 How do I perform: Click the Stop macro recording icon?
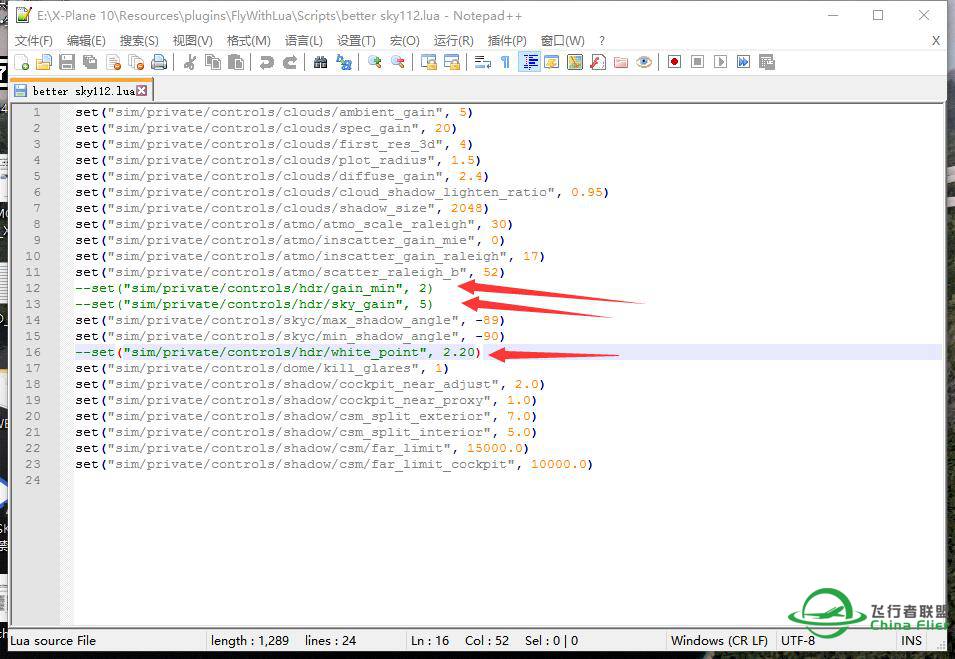697,62
